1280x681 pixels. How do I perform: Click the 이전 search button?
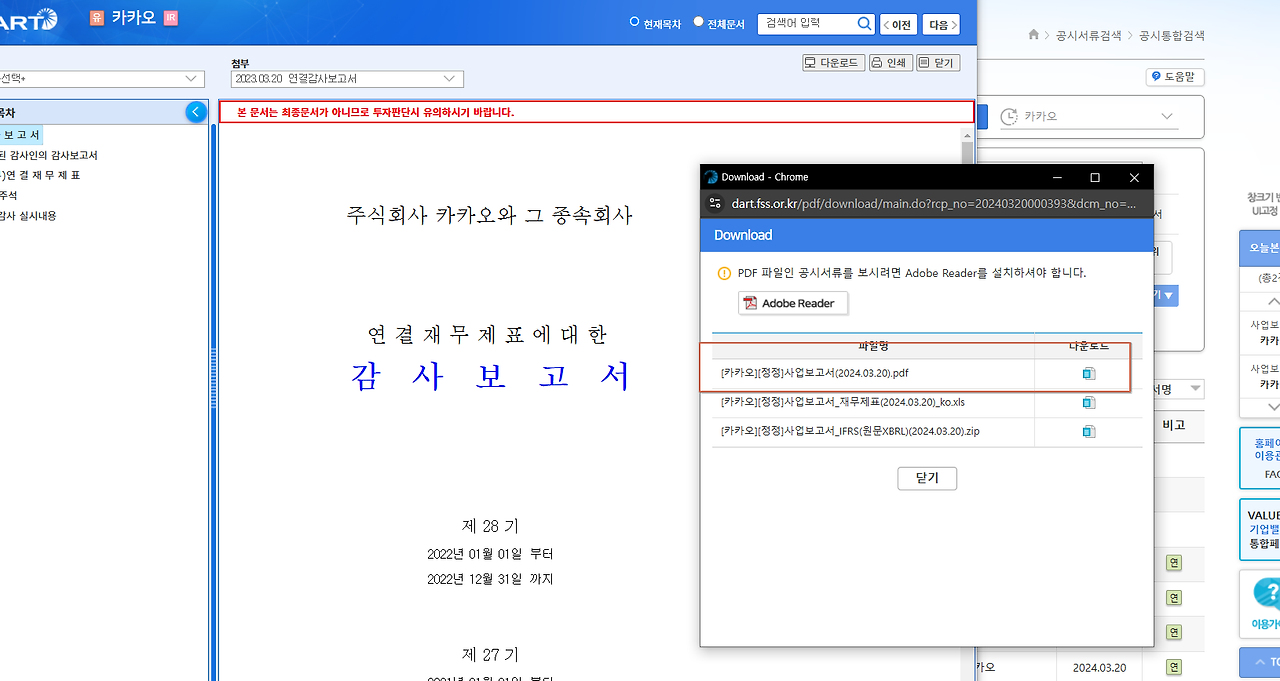(897, 24)
